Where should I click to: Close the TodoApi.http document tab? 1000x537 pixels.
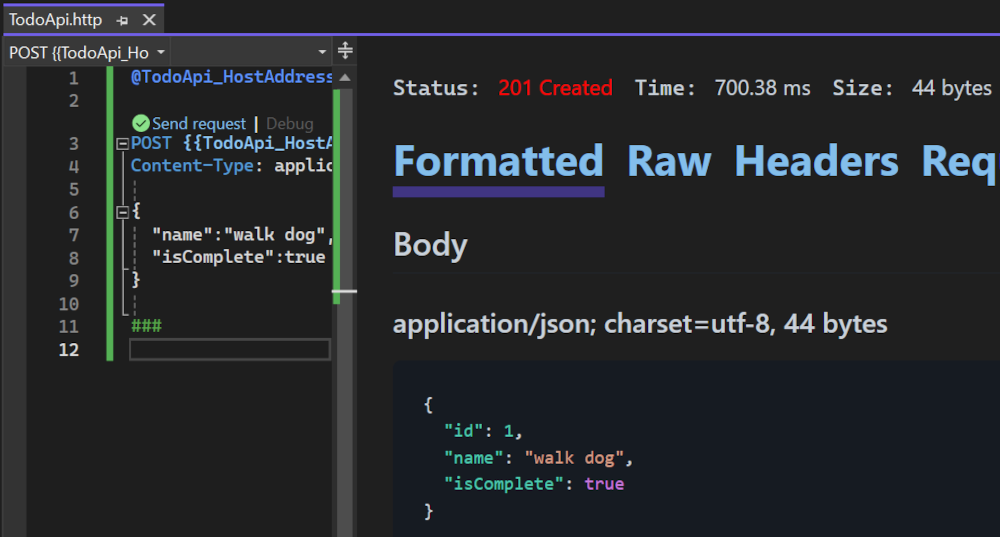tap(149, 20)
